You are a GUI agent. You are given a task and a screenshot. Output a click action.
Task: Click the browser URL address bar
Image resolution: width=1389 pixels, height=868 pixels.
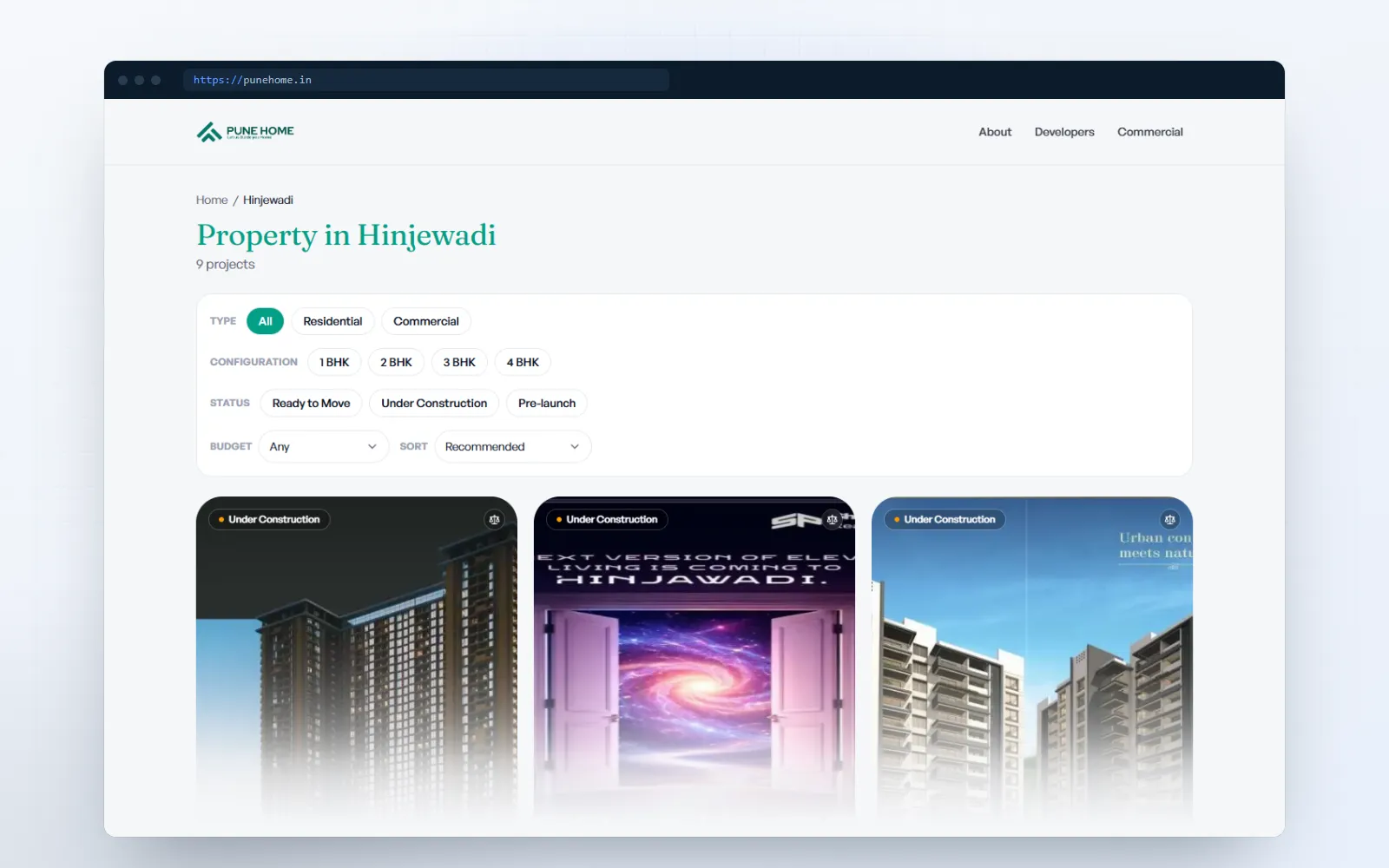tap(426, 80)
